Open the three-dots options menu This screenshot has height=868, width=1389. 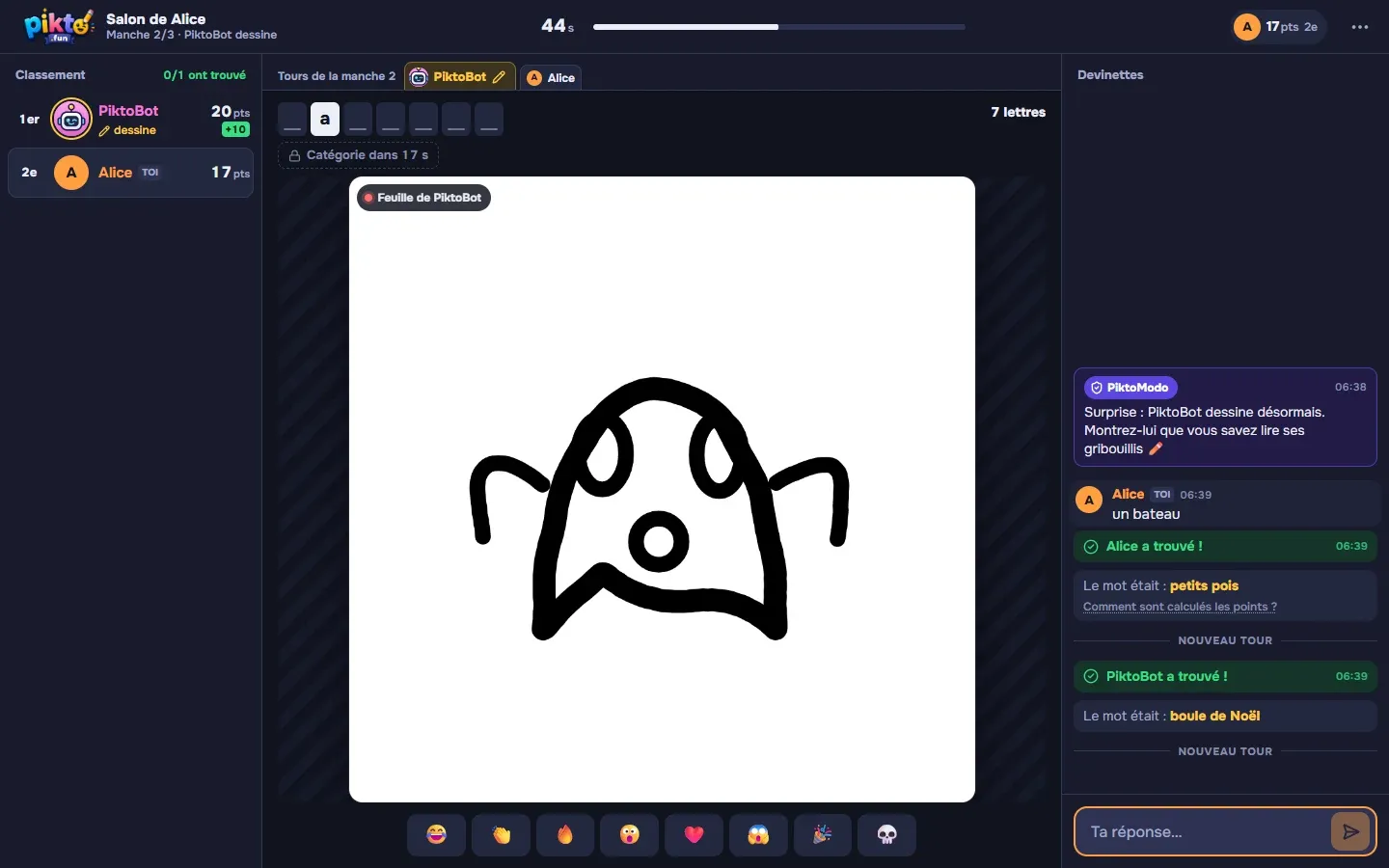tap(1360, 27)
